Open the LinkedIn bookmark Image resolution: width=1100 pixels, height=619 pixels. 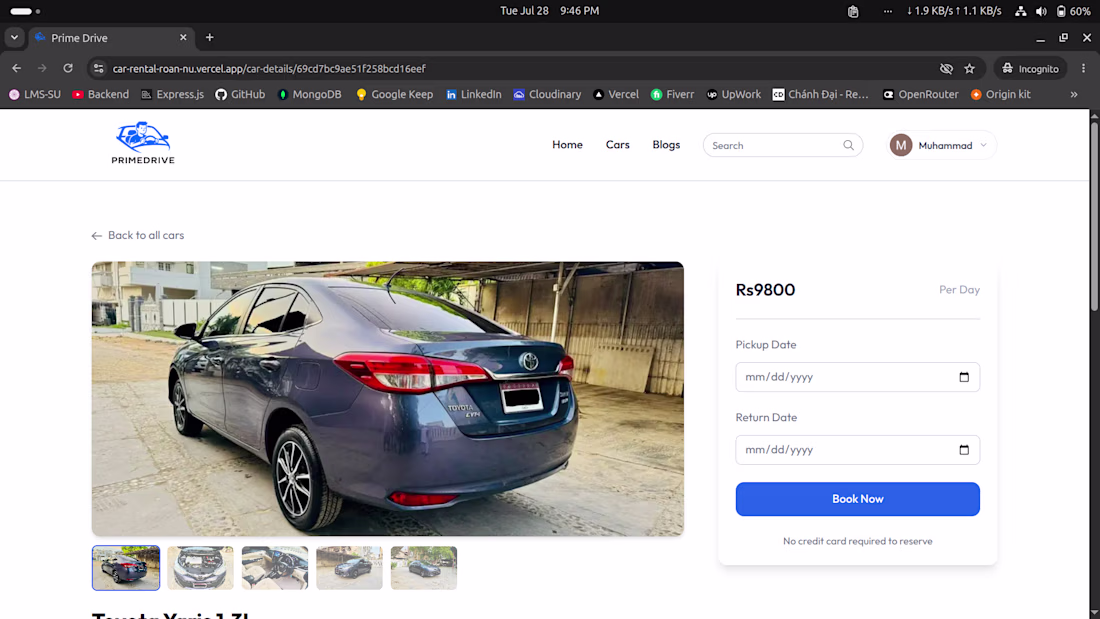click(474, 94)
